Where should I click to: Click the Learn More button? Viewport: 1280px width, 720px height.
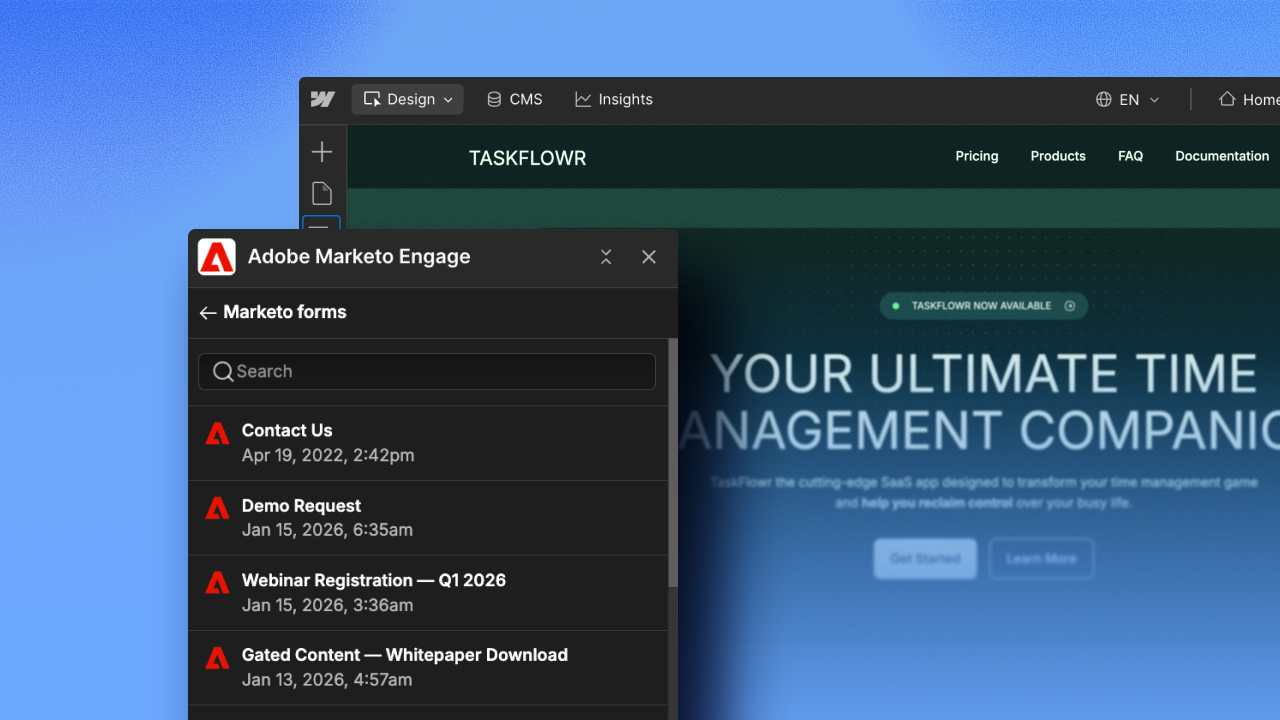(1041, 558)
